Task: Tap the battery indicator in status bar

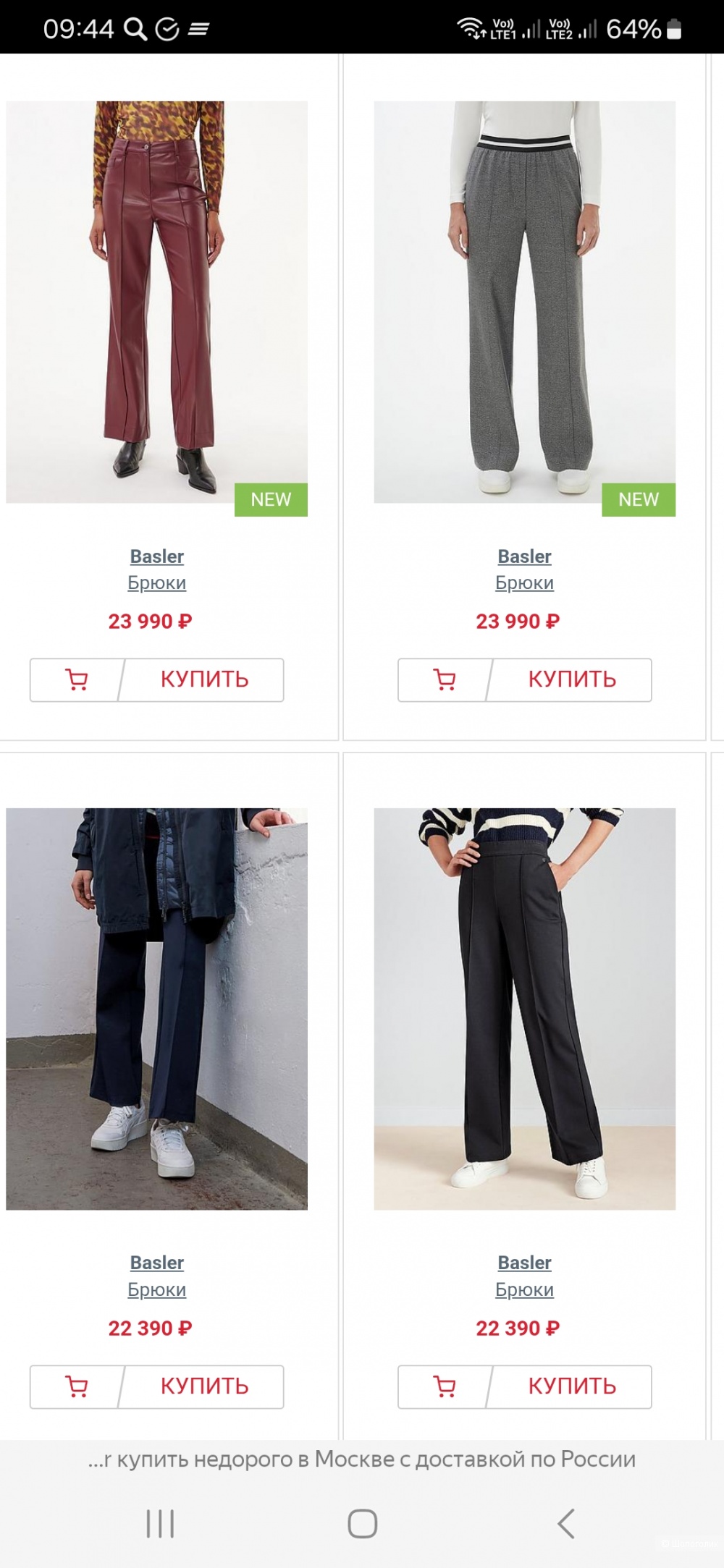Action: pos(673,29)
